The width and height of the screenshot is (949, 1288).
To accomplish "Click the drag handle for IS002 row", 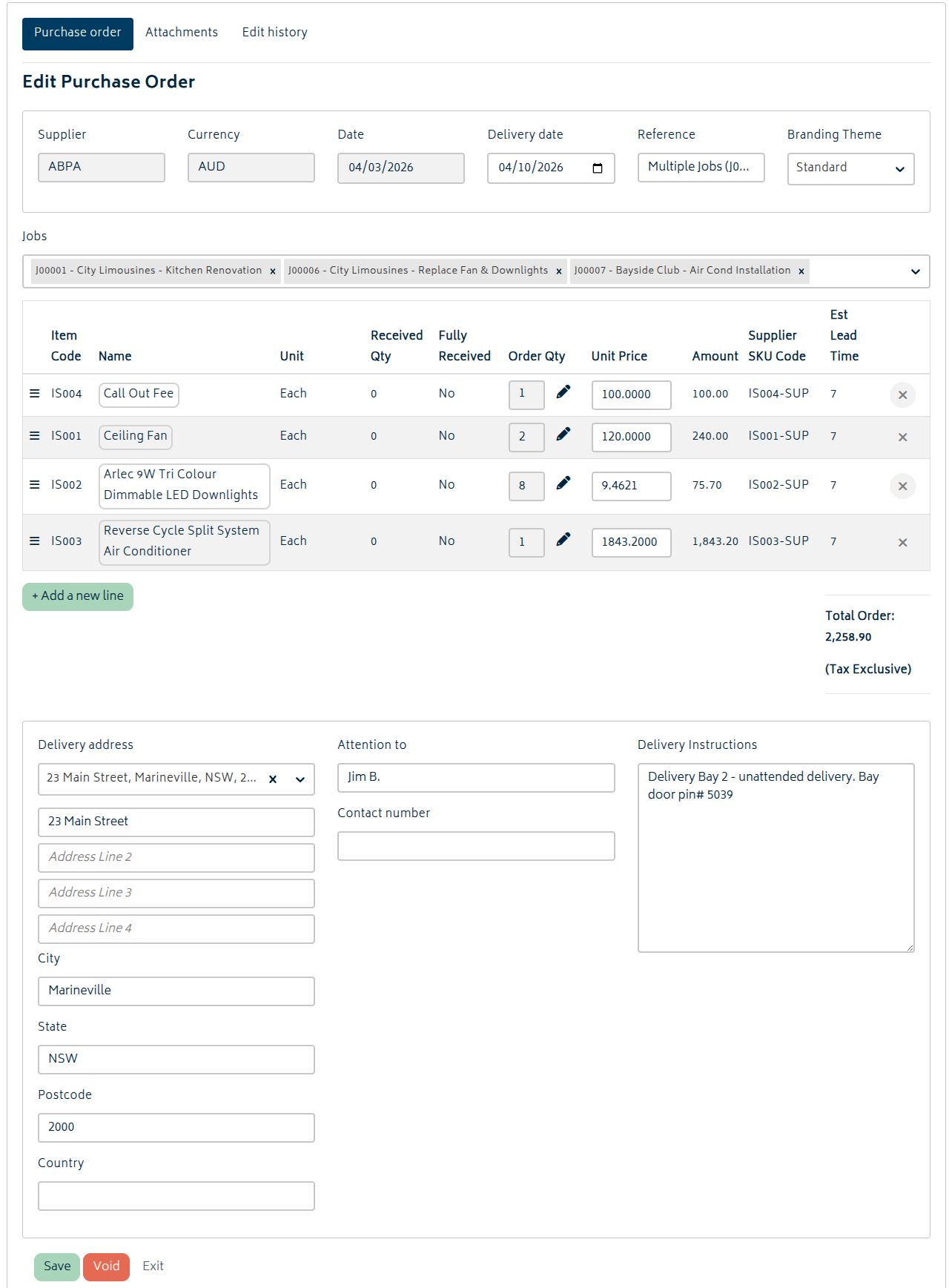I will [x=34, y=485].
